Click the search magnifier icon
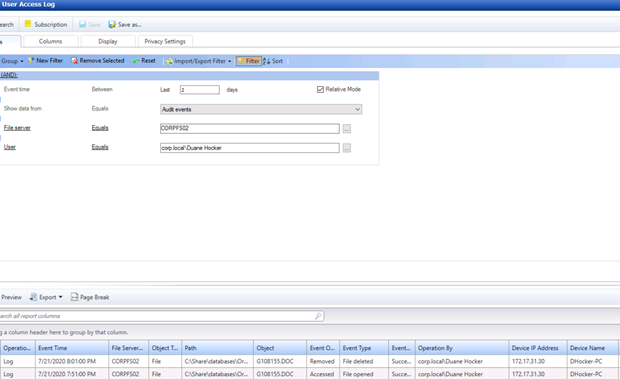Image resolution: width=620 pixels, height=379 pixels. pos(318,316)
